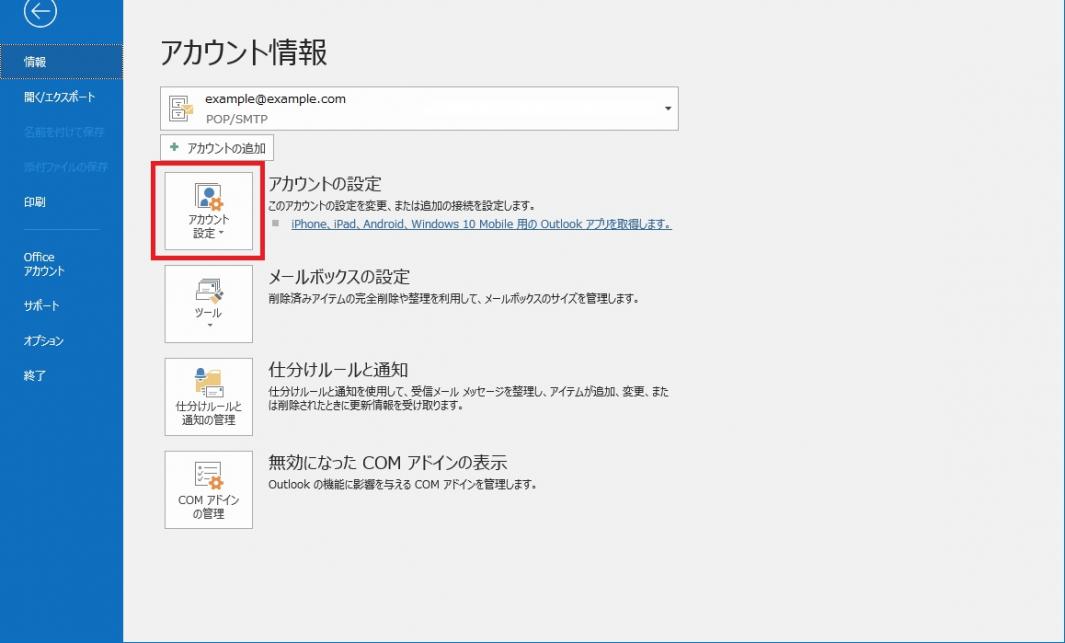Open the サポート section

point(41,306)
